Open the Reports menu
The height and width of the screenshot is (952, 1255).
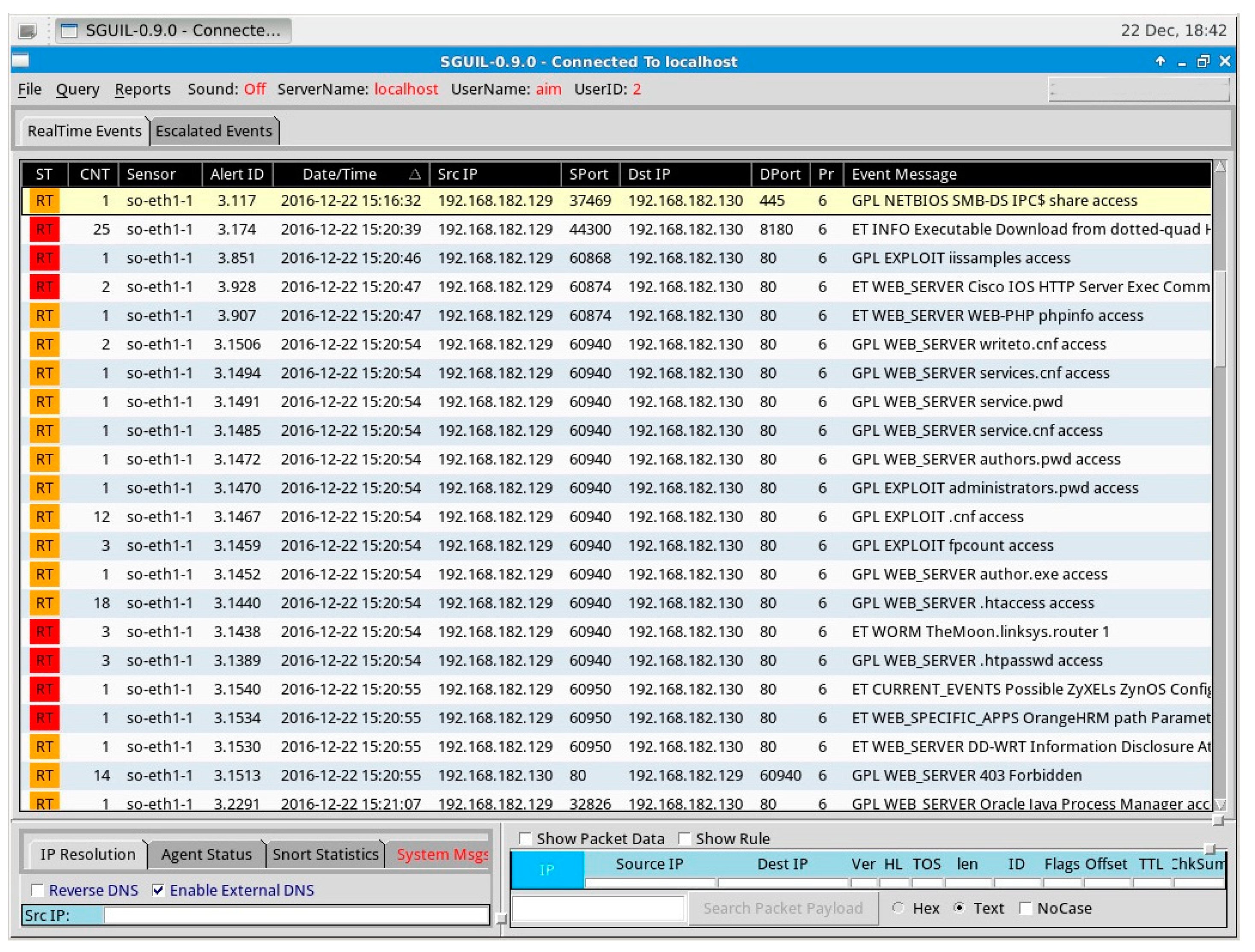coord(142,90)
